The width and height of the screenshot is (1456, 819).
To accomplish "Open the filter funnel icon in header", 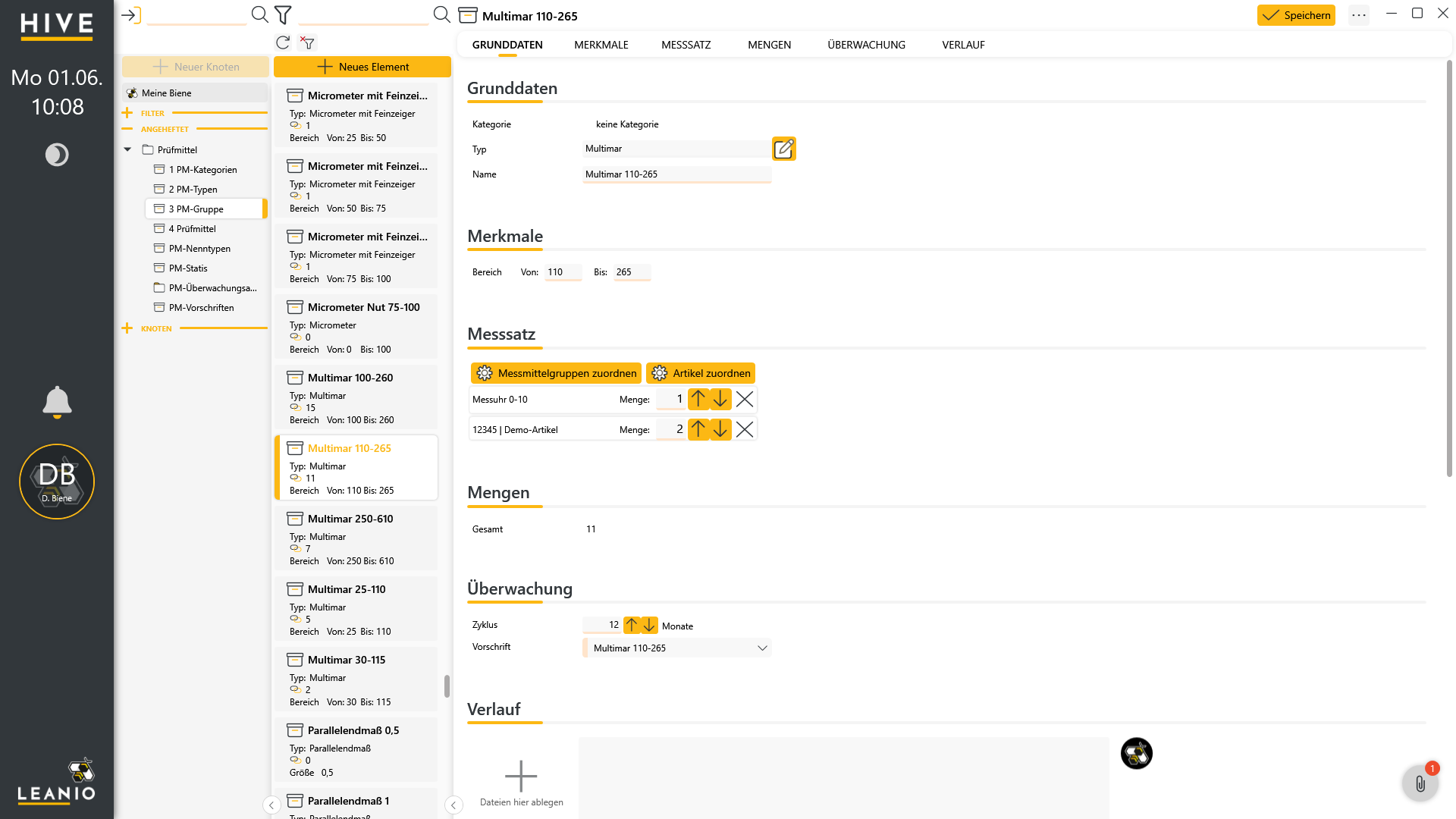I will pyautogui.click(x=283, y=14).
